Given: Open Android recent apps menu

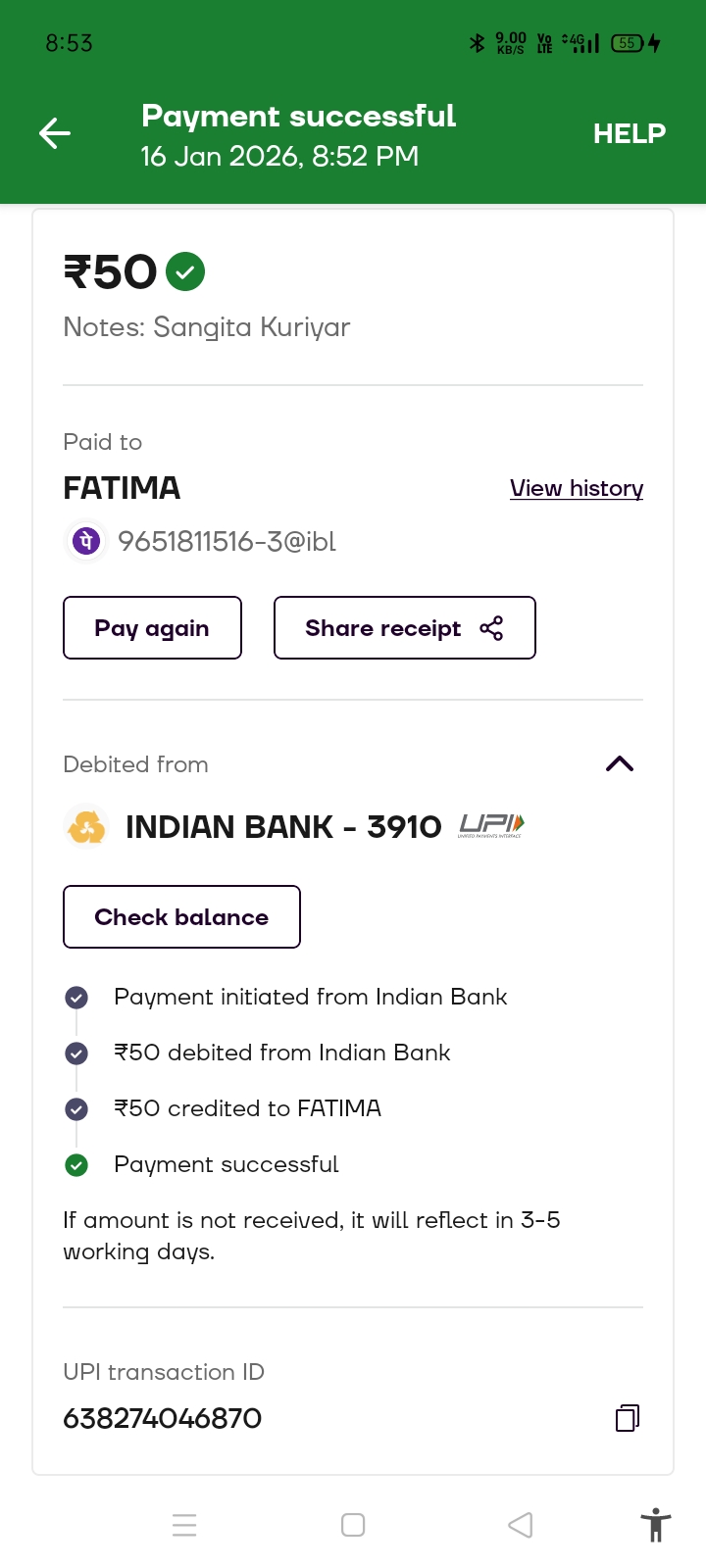Looking at the screenshot, I should 184,1525.
